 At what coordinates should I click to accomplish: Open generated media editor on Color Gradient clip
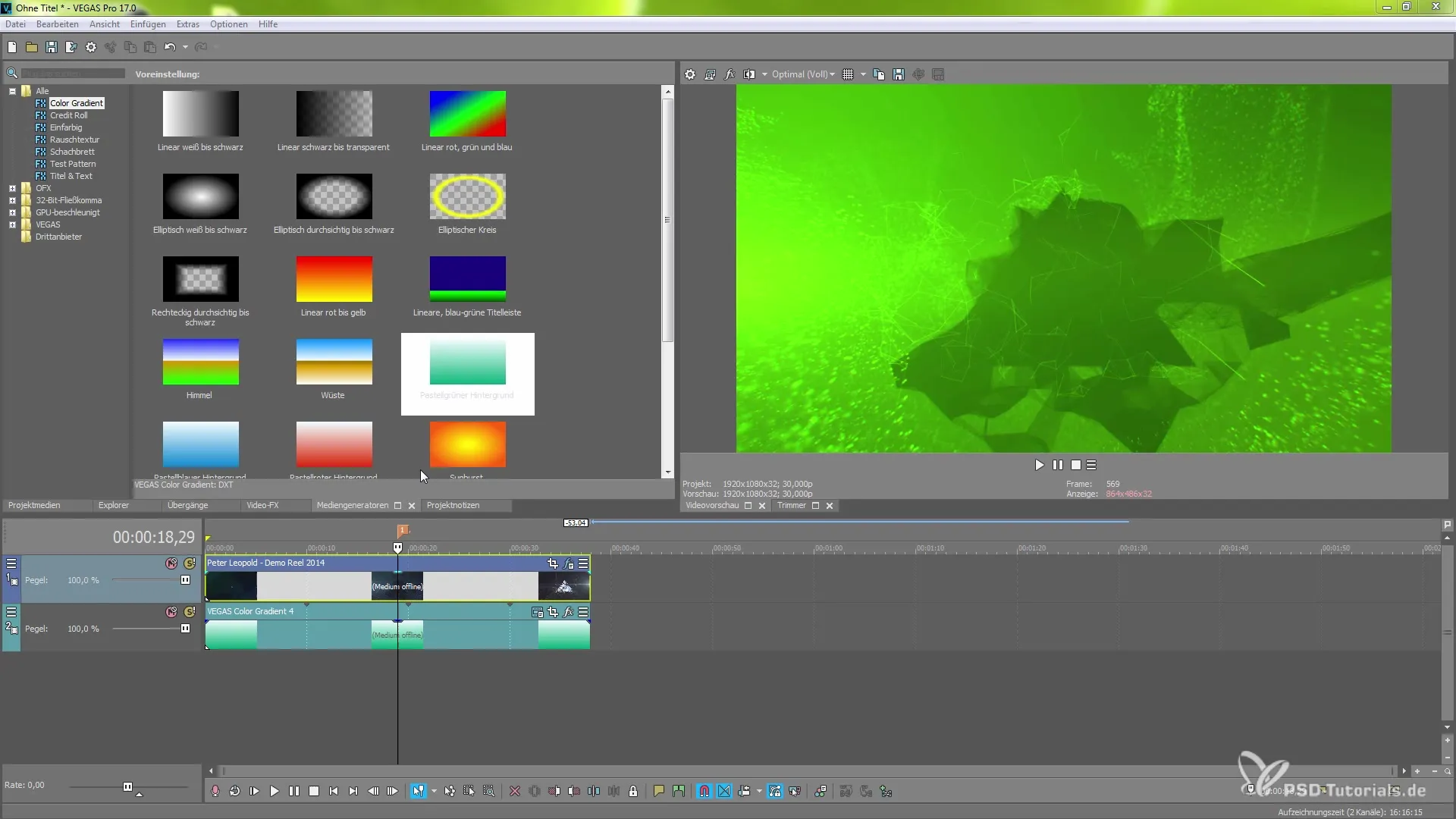[538, 612]
